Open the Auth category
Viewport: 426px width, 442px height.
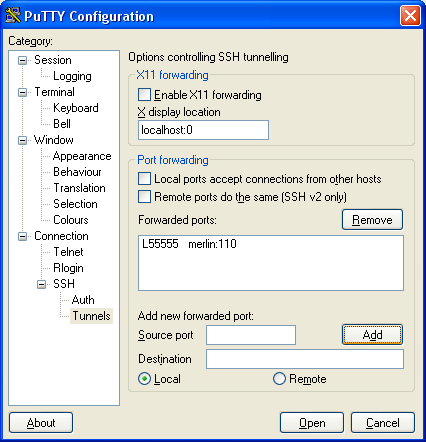83,300
